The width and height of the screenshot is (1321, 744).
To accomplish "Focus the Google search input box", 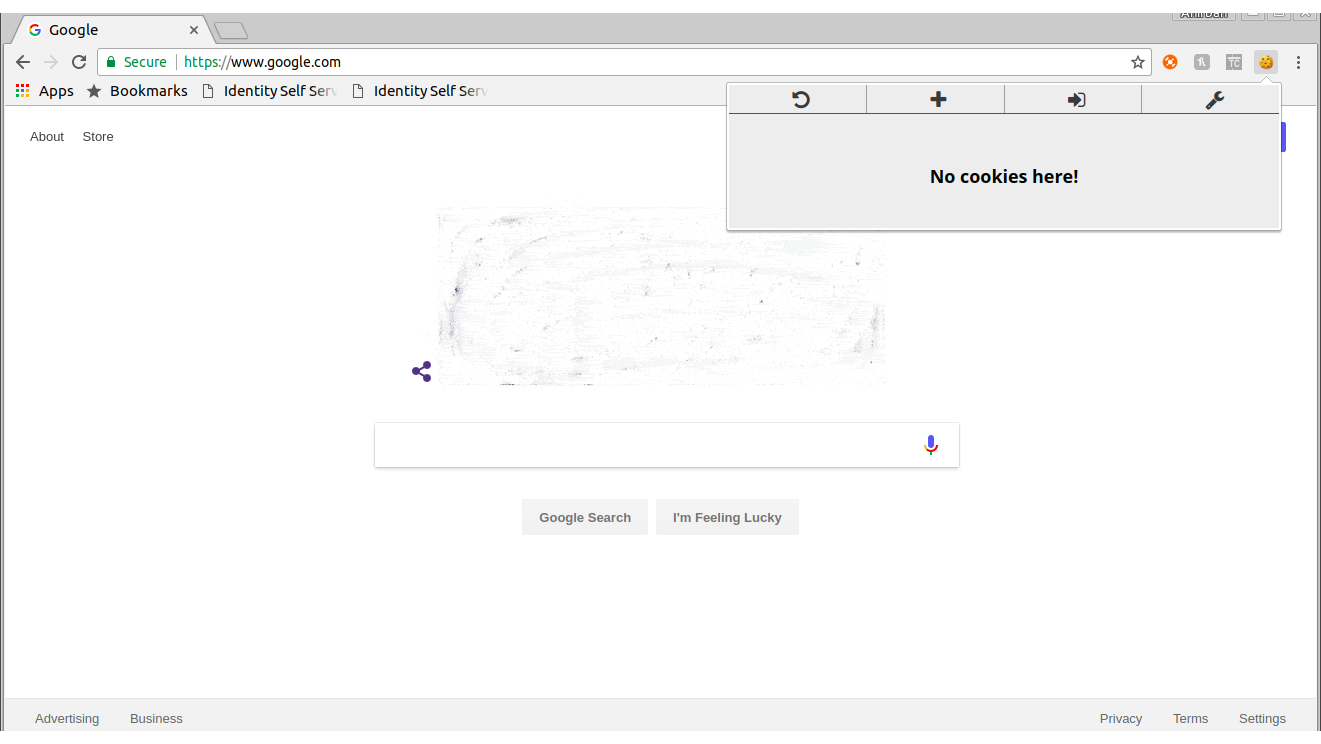I will [646, 445].
